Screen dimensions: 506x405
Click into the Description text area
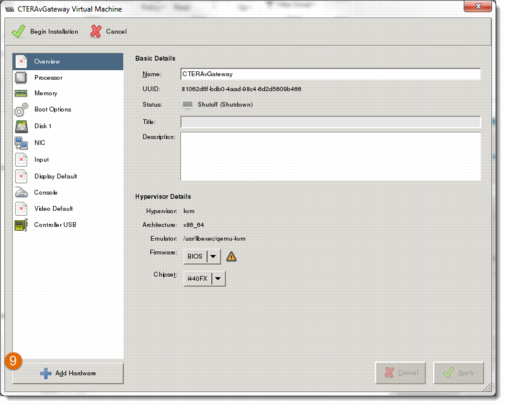(x=330, y=156)
